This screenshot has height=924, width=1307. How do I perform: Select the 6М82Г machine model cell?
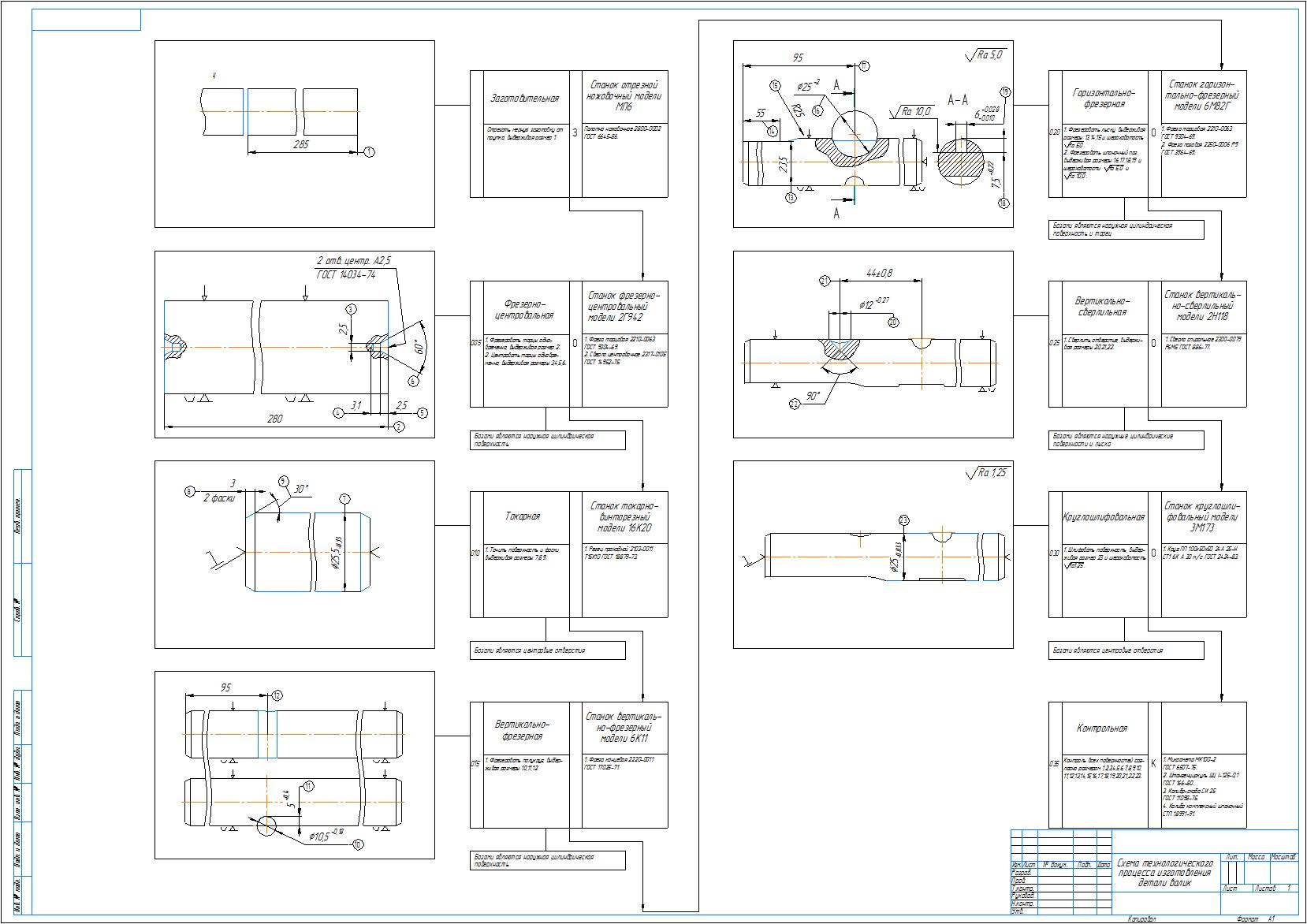[1204, 95]
